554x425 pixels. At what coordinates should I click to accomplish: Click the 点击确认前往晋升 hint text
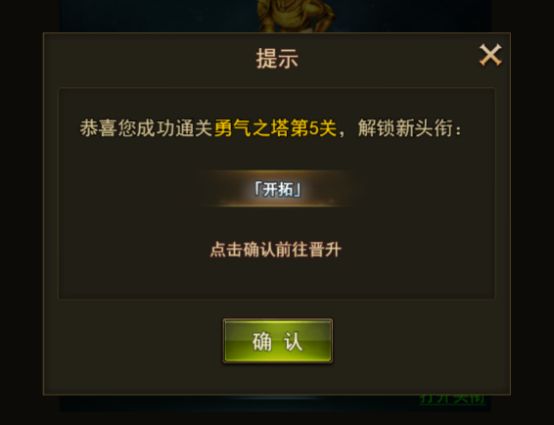click(x=276, y=249)
